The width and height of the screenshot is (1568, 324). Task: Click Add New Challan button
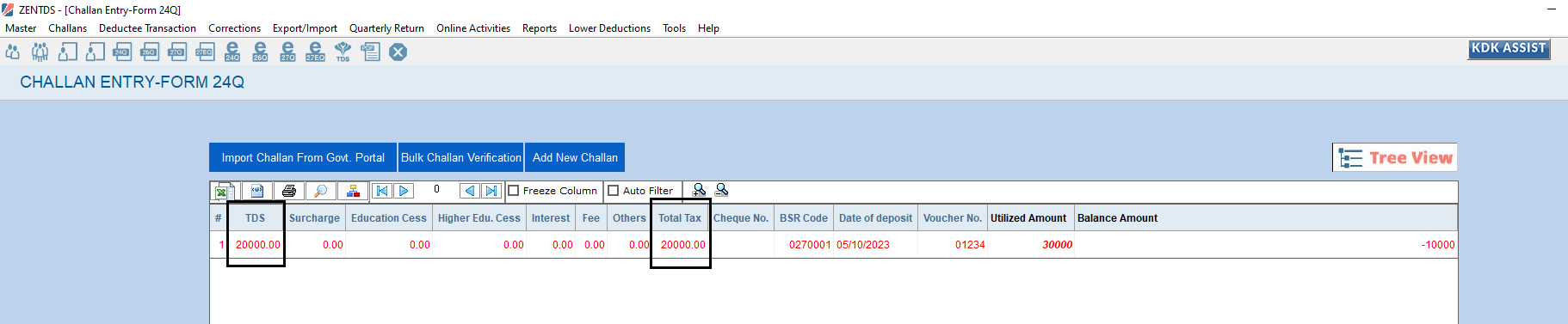(575, 157)
